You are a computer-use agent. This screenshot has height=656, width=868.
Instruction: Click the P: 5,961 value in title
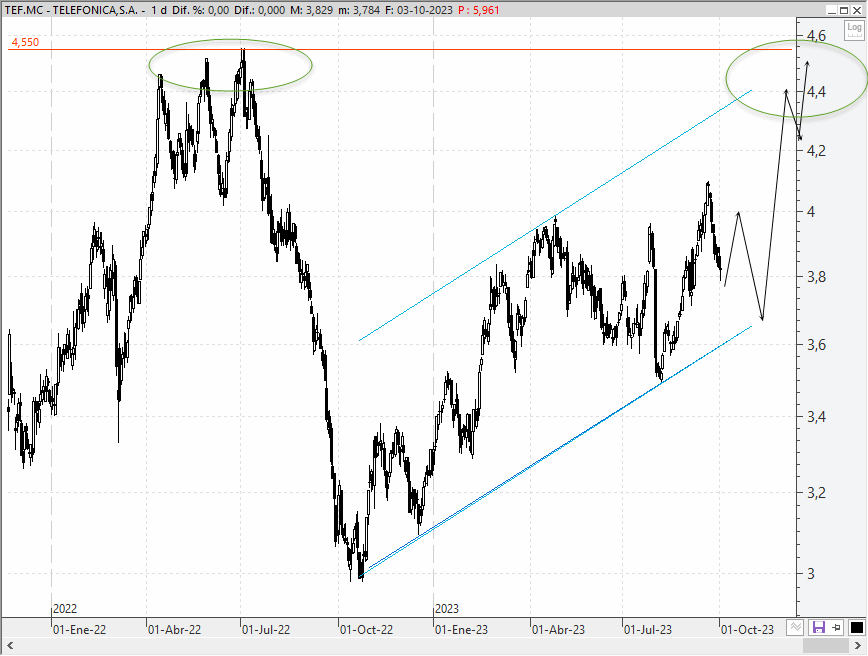point(479,10)
